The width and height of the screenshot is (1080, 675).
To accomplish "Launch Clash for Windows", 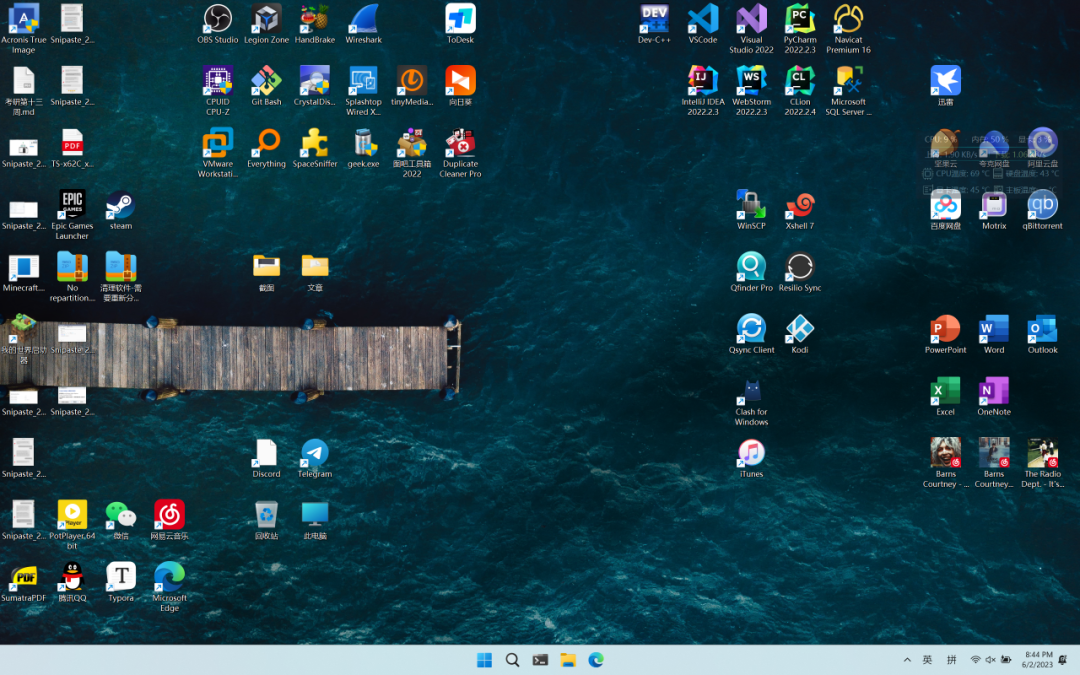I will 751,401.
